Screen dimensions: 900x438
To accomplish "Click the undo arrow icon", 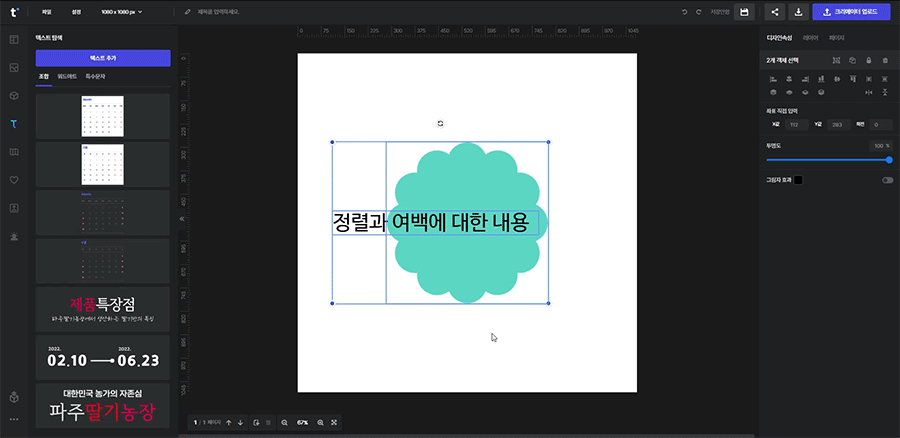I will (x=684, y=12).
